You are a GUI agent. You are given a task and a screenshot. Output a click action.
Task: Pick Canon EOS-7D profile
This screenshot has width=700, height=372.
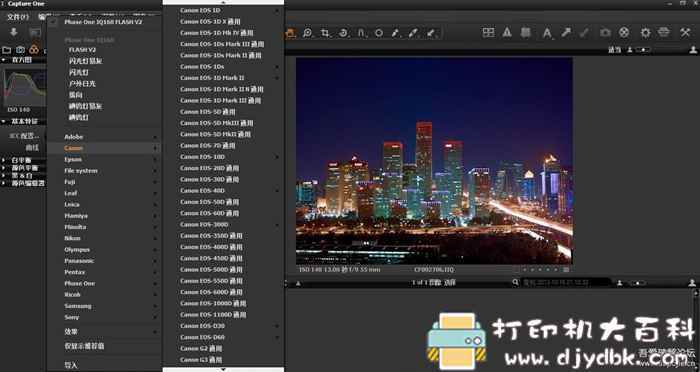pyautogui.click(x=208, y=146)
